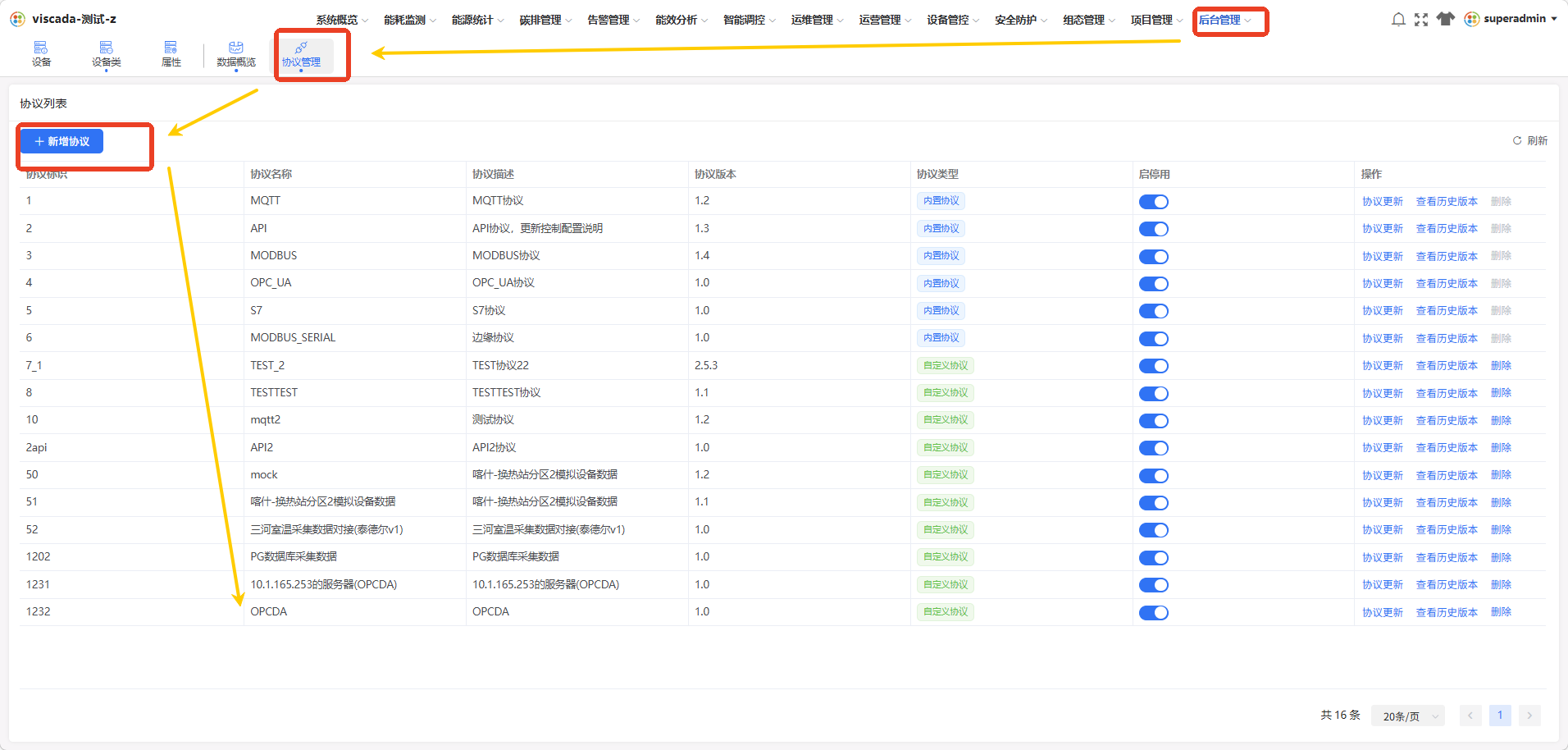The width and height of the screenshot is (1568, 750).
Task: Open the 组态管理 menu
Action: [1090, 20]
